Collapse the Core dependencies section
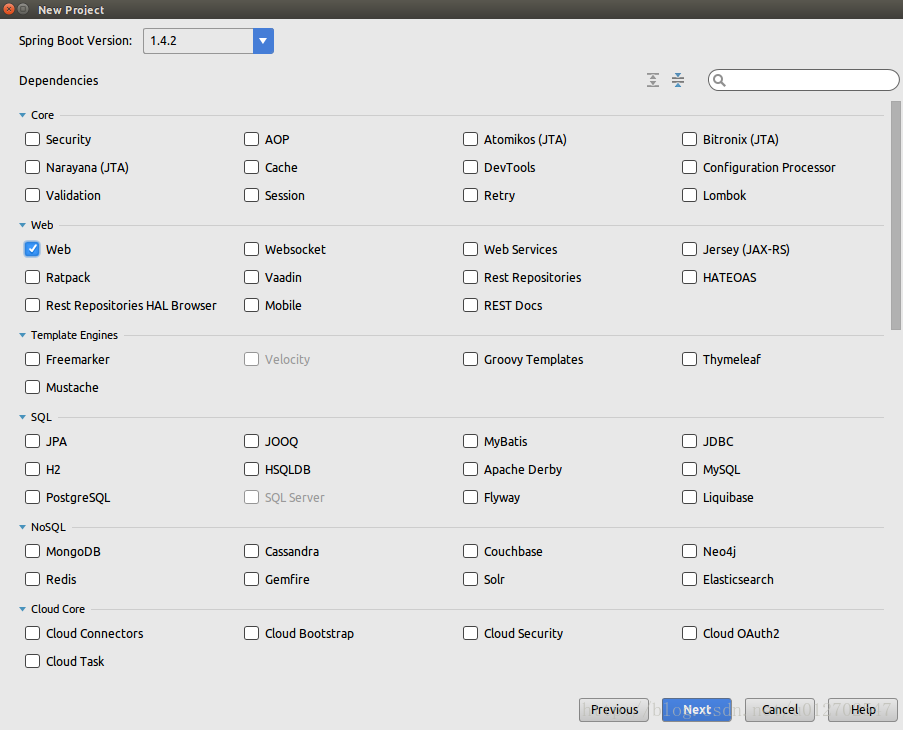Viewport: 903px width, 730px height. pyautogui.click(x=22, y=115)
